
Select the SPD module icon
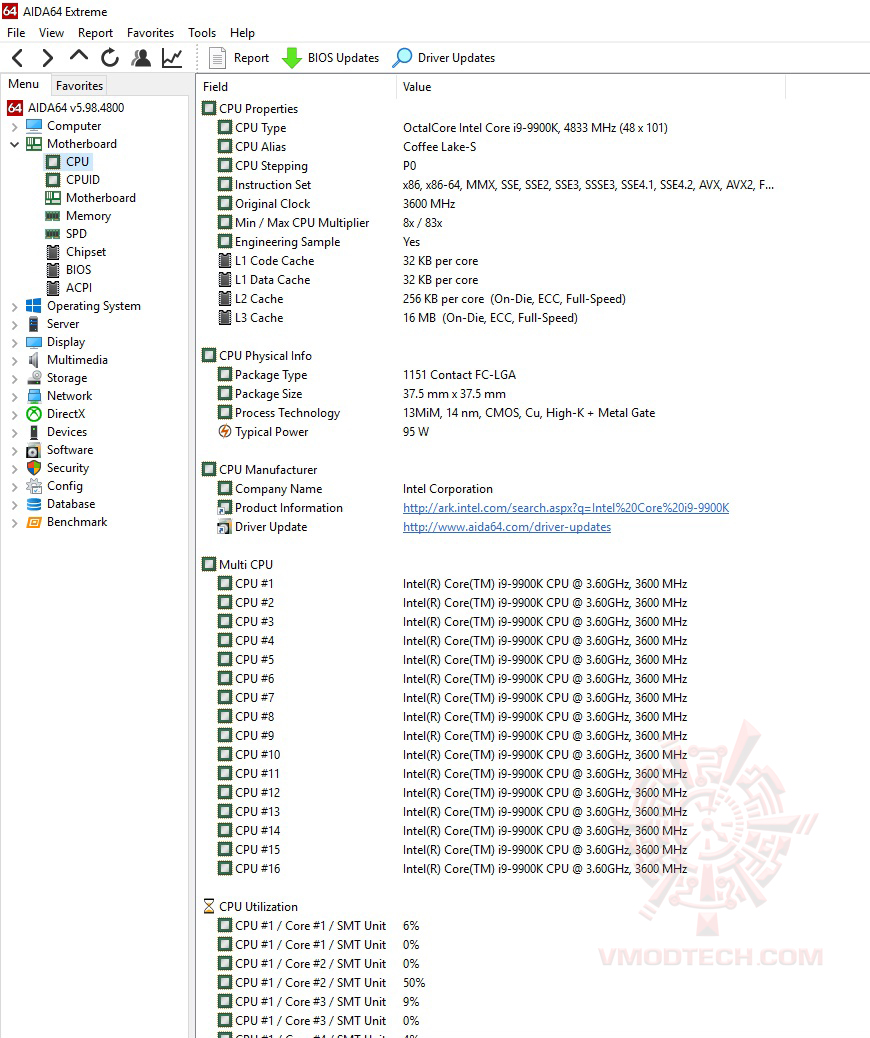(x=53, y=234)
